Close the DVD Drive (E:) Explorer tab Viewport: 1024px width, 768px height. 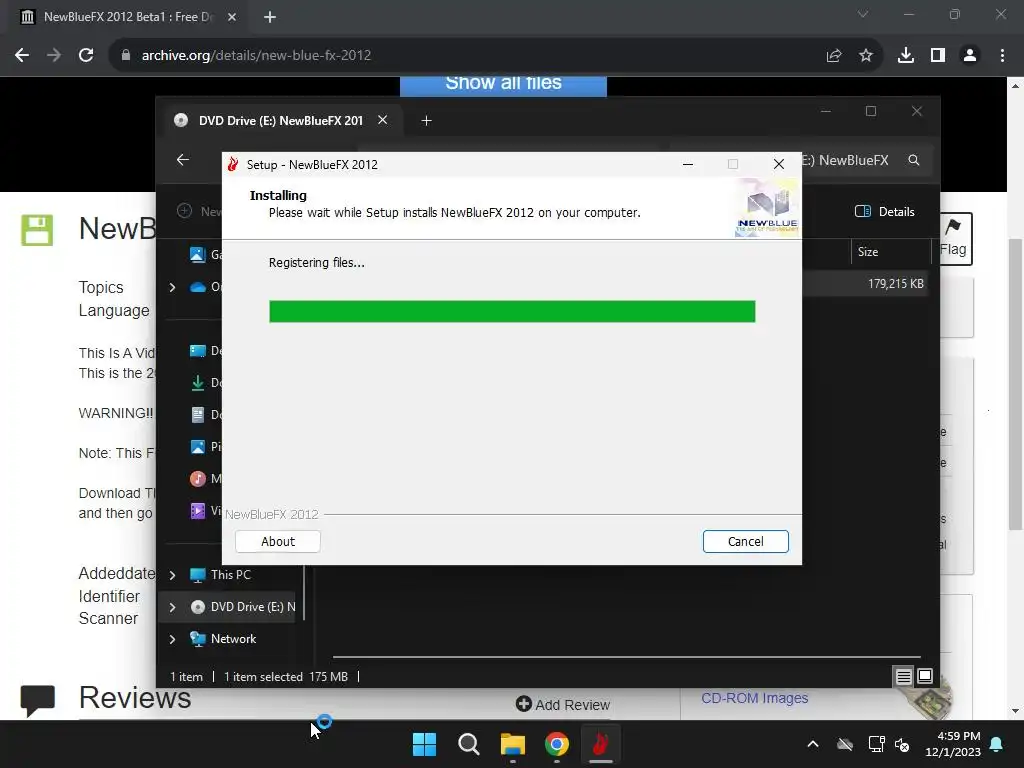tap(383, 120)
